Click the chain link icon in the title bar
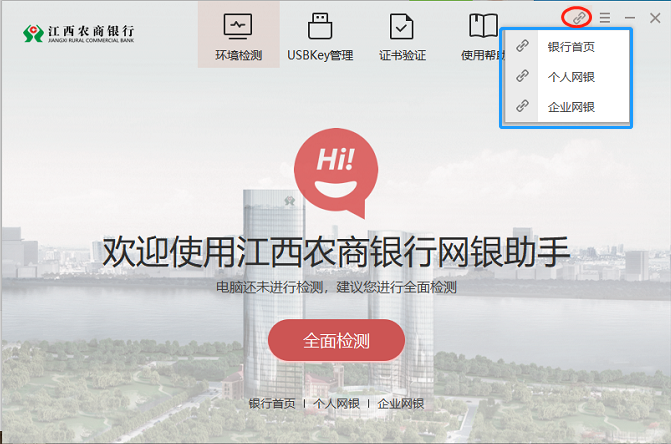 click(577, 18)
